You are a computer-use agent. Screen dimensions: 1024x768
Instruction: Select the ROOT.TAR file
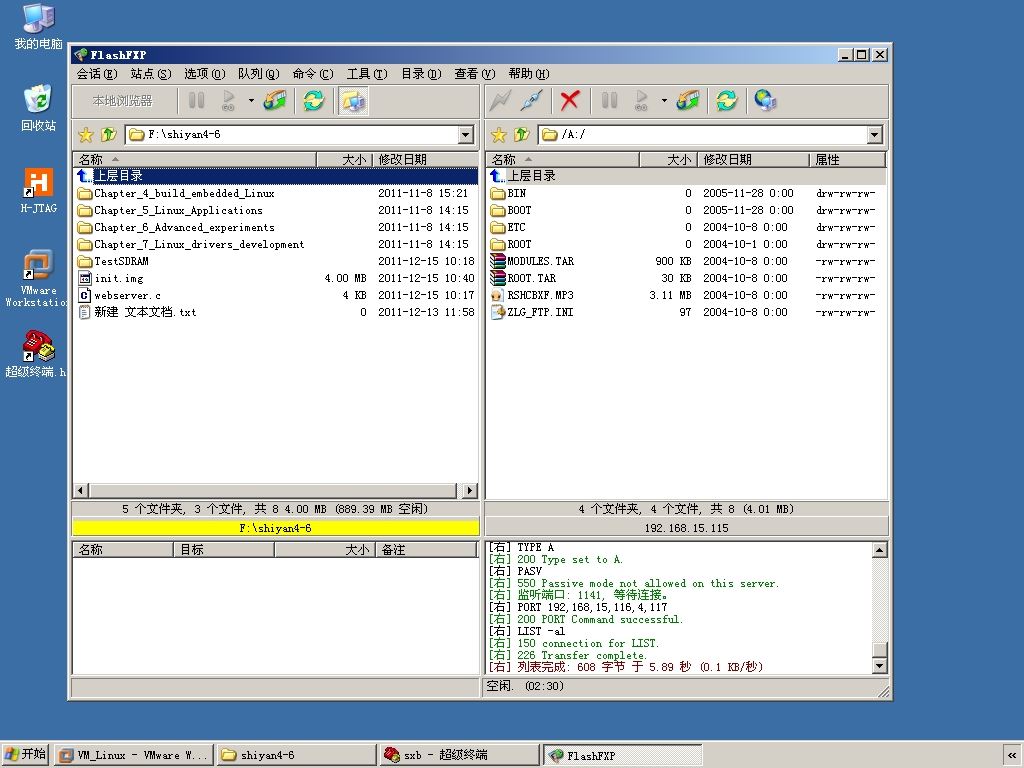point(686,278)
